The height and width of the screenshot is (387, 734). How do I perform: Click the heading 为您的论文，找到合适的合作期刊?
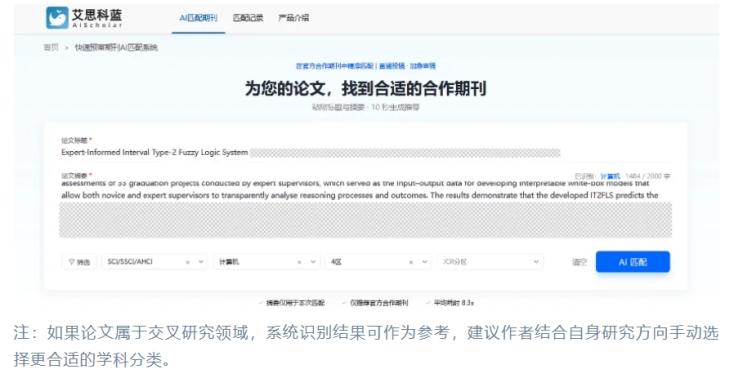[366, 88]
